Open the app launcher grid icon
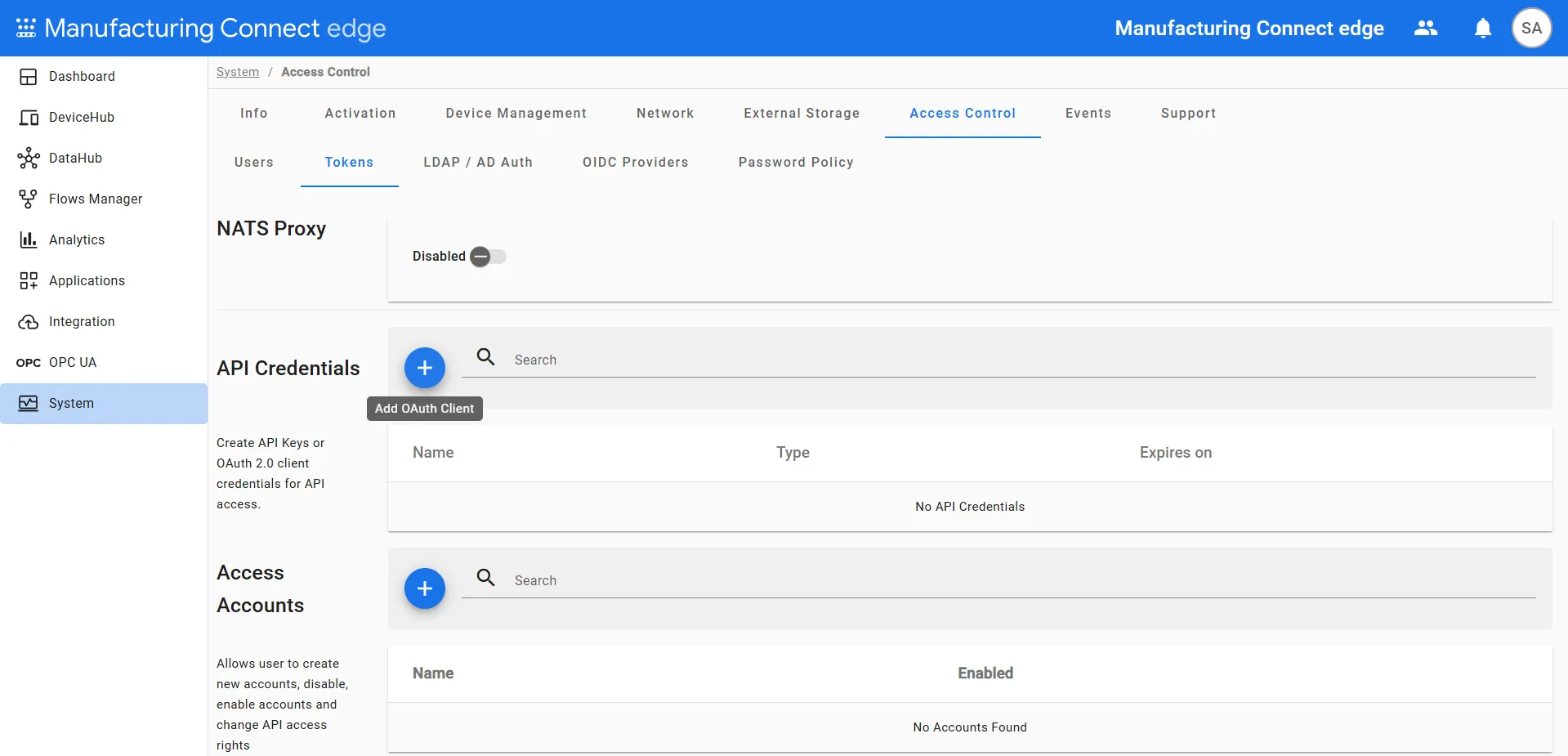The width and height of the screenshot is (1568, 756). pos(26,28)
